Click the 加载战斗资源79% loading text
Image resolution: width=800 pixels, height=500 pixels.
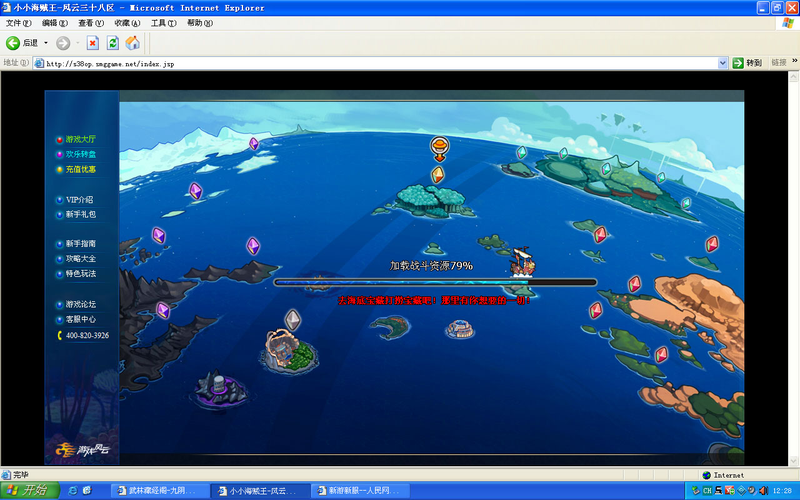coord(431,266)
